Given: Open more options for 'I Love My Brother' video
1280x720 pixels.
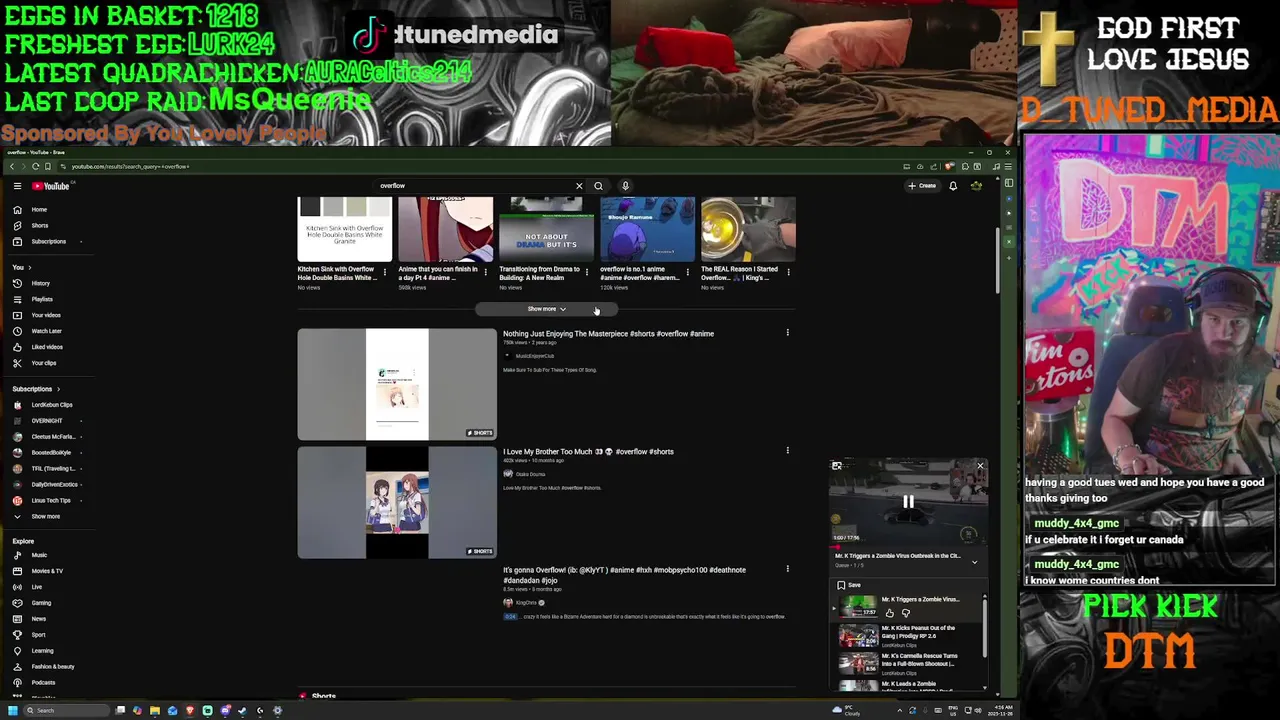Looking at the screenshot, I should click(787, 451).
